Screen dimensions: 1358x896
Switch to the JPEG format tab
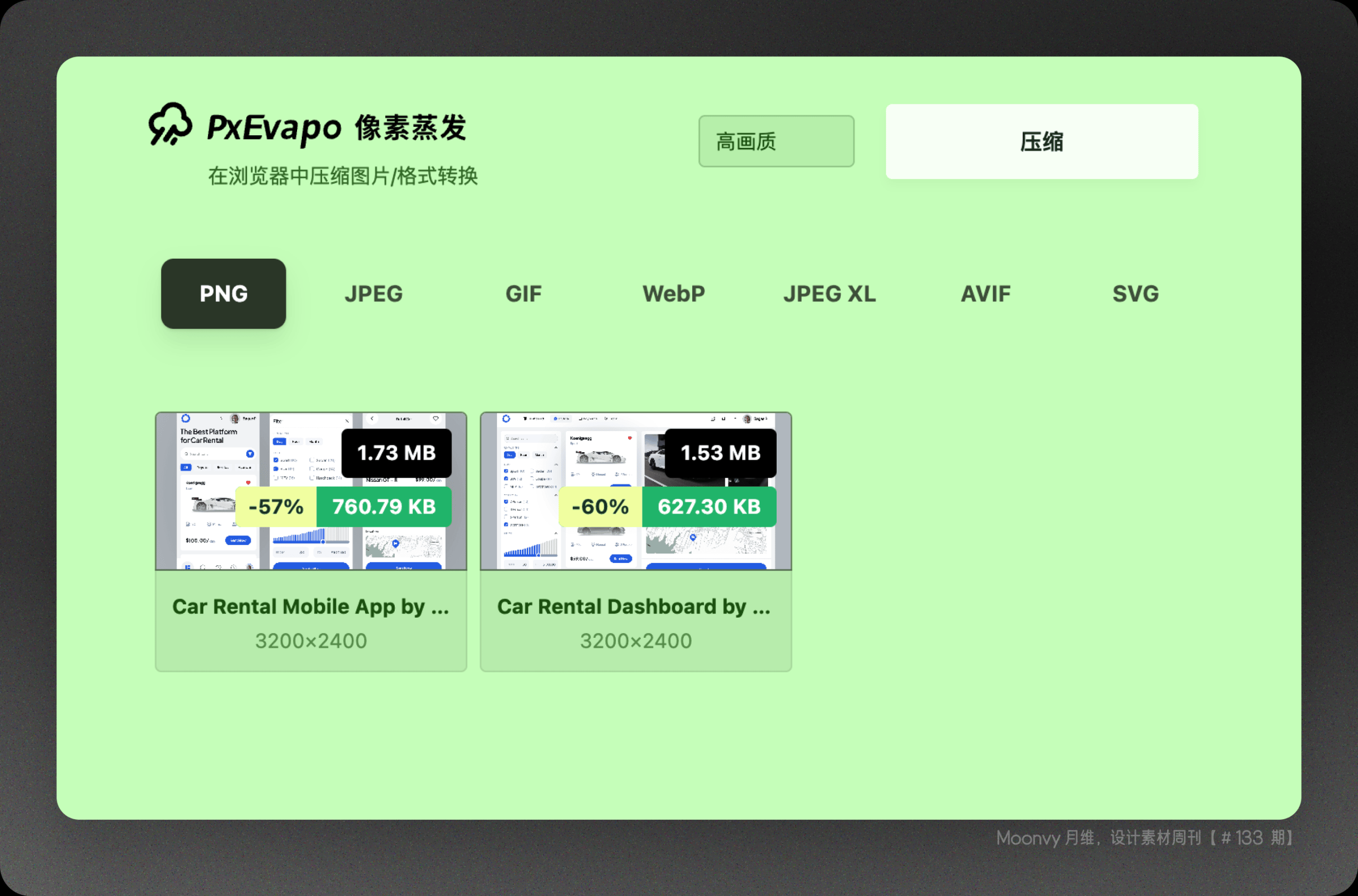[x=373, y=294]
